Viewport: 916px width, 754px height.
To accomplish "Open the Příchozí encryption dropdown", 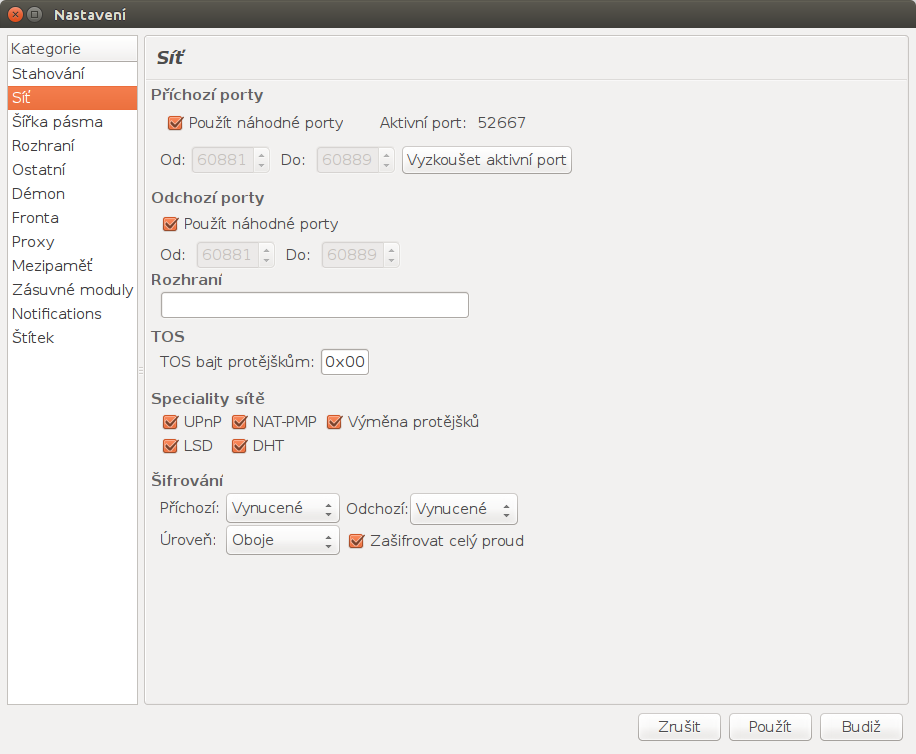I will [282, 509].
